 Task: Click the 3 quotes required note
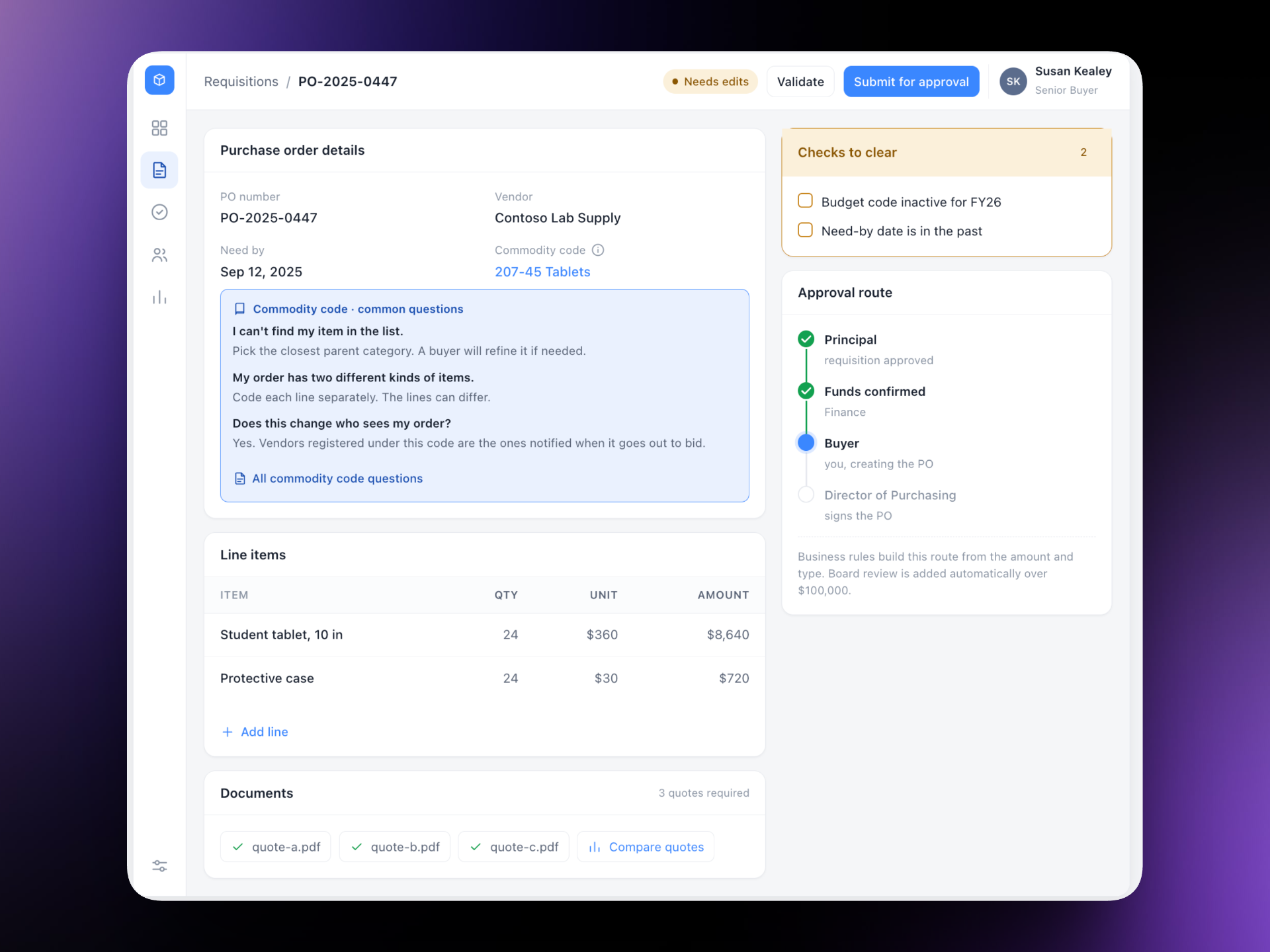[704, 793]
